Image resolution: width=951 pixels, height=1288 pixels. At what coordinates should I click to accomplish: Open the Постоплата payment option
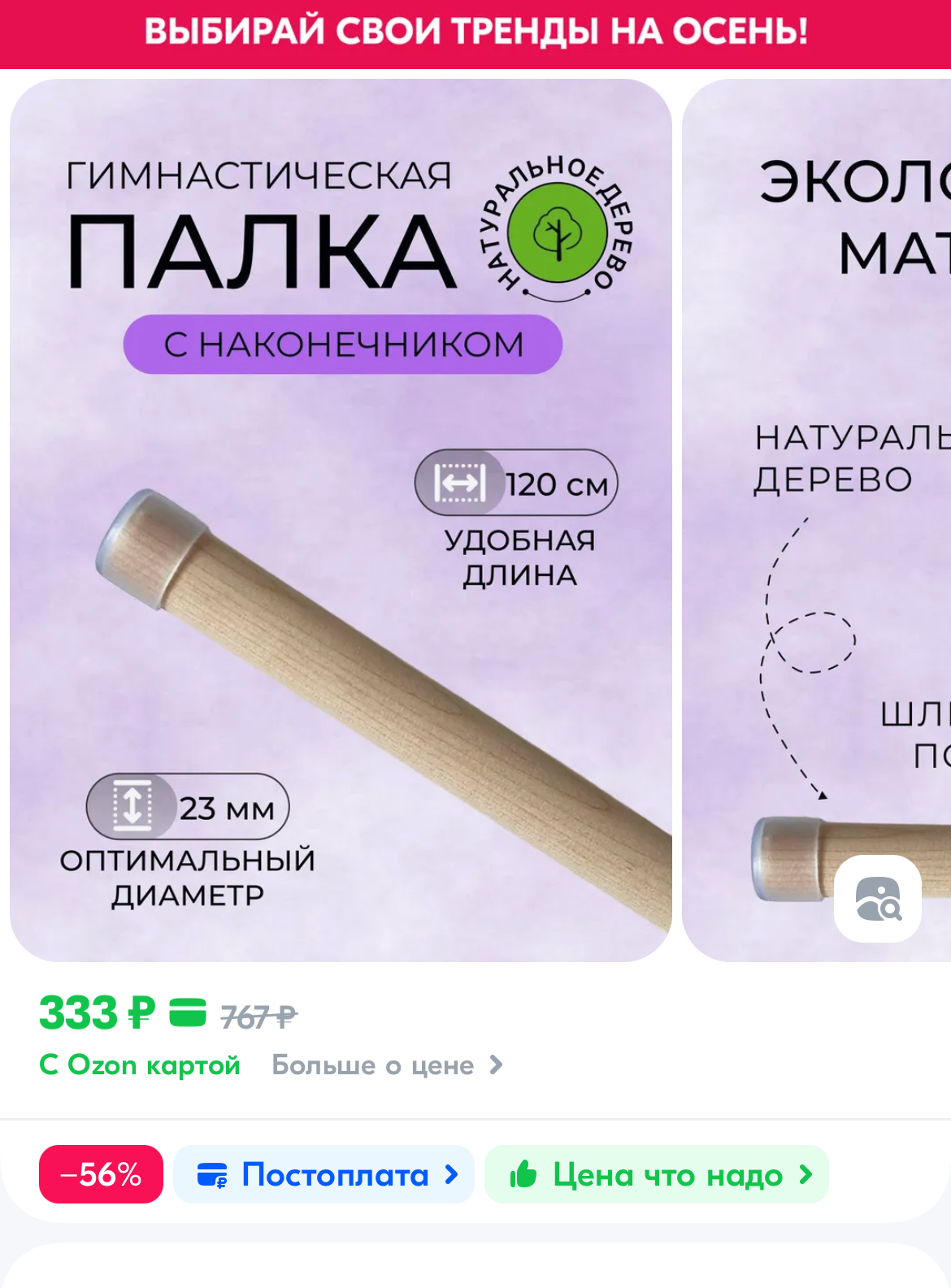pos(324,1174)
